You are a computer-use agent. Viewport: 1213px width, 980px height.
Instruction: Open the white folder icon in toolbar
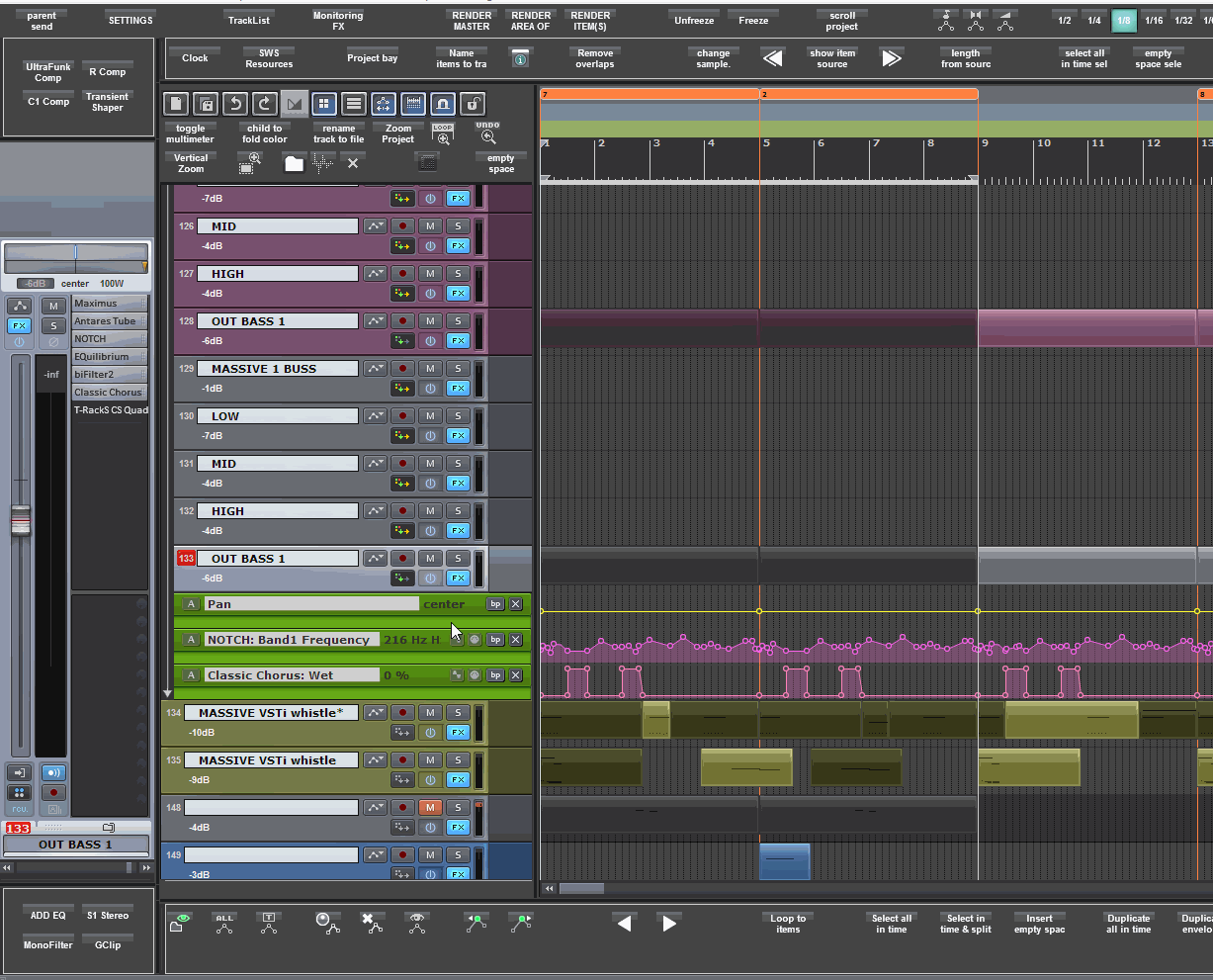click(294, 164)
